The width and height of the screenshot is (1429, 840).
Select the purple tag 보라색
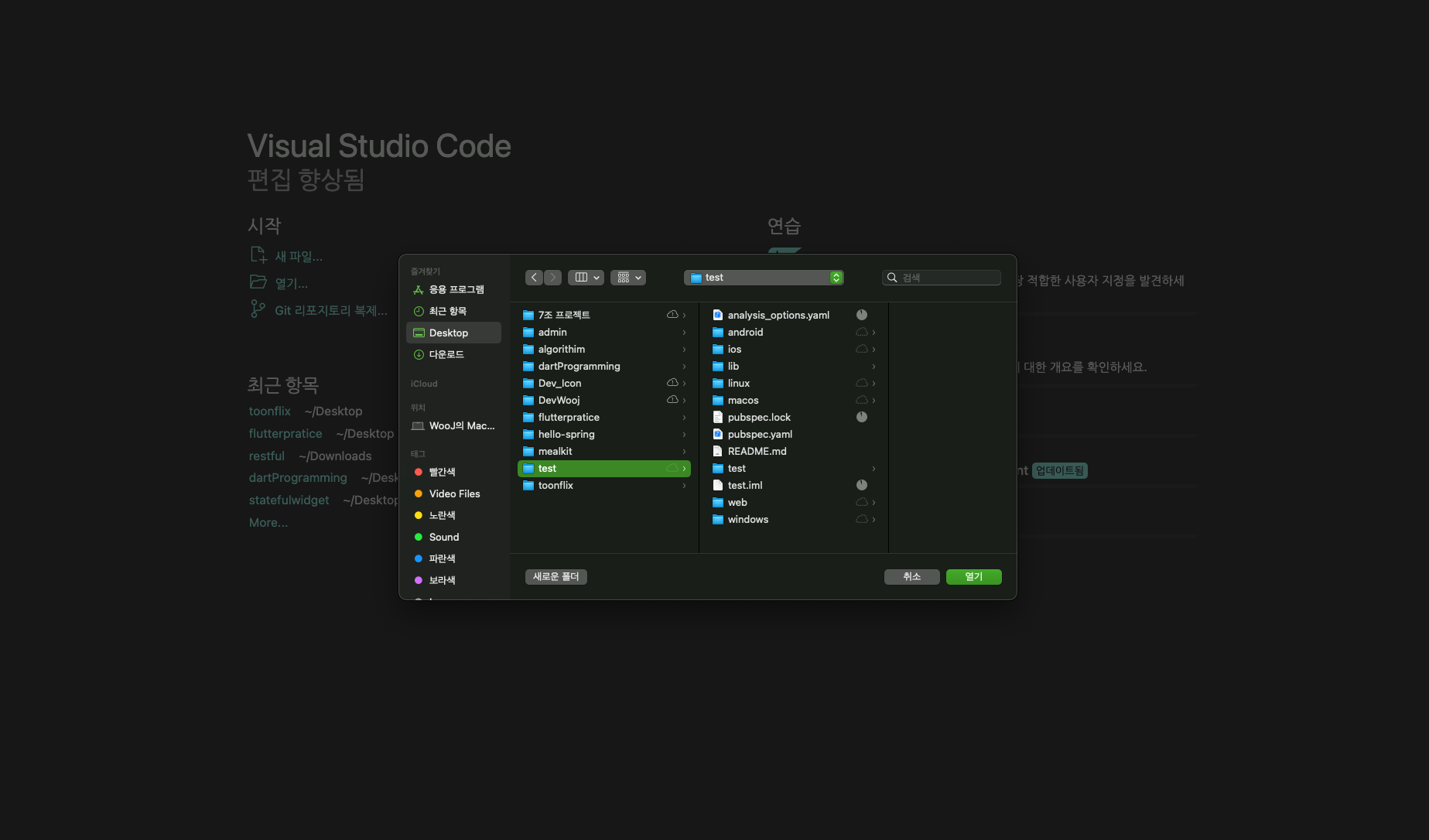(x=453, y=580)
